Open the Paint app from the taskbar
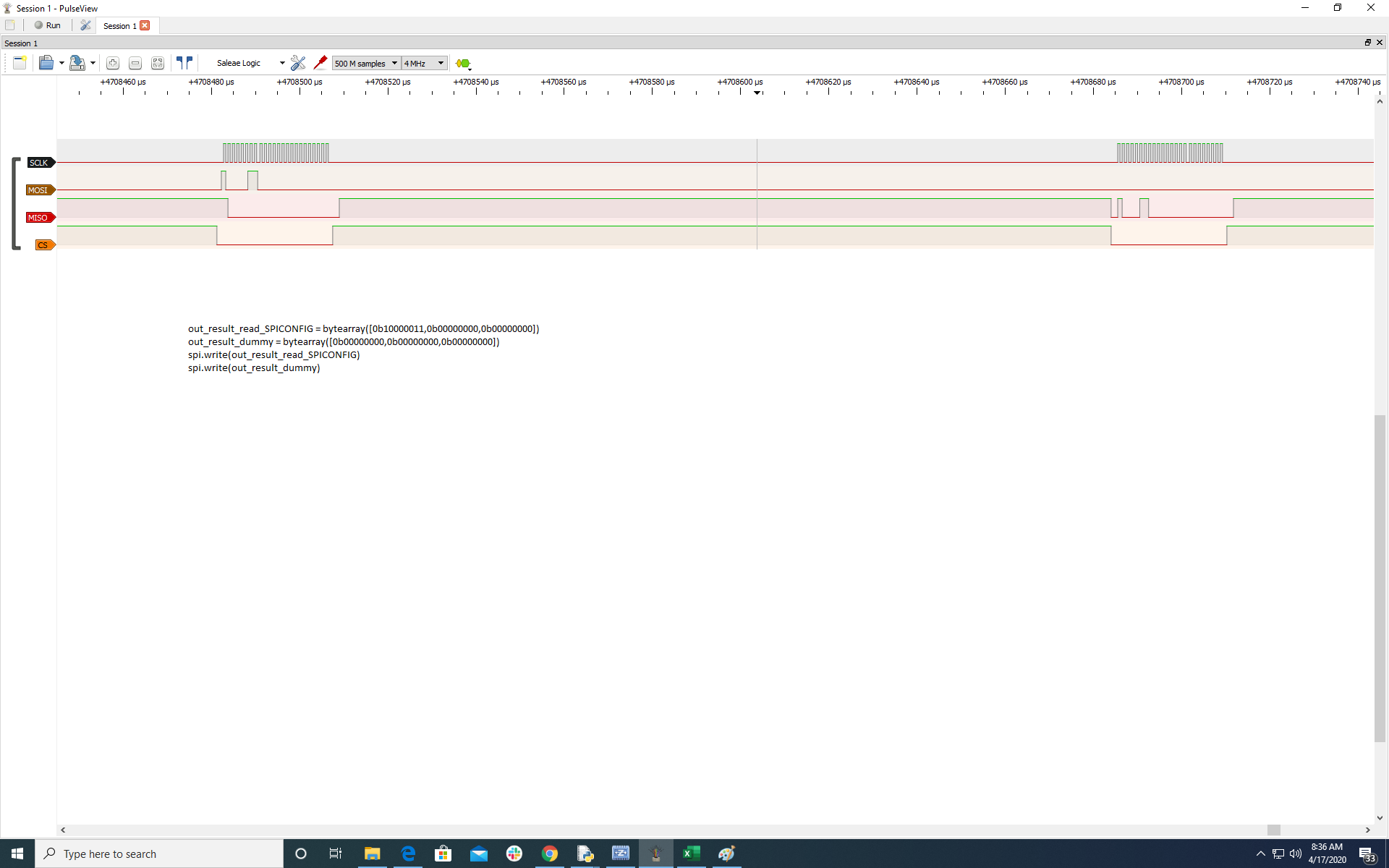1389x868 pixels. (x=726, y=854)
